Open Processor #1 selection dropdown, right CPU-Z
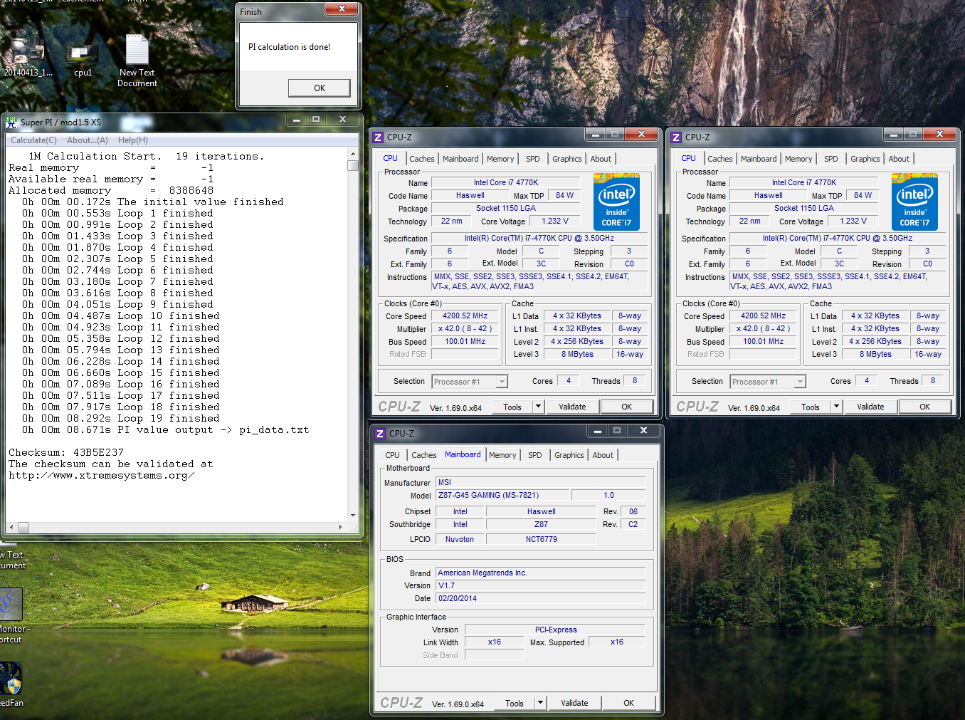 point(767,382)
